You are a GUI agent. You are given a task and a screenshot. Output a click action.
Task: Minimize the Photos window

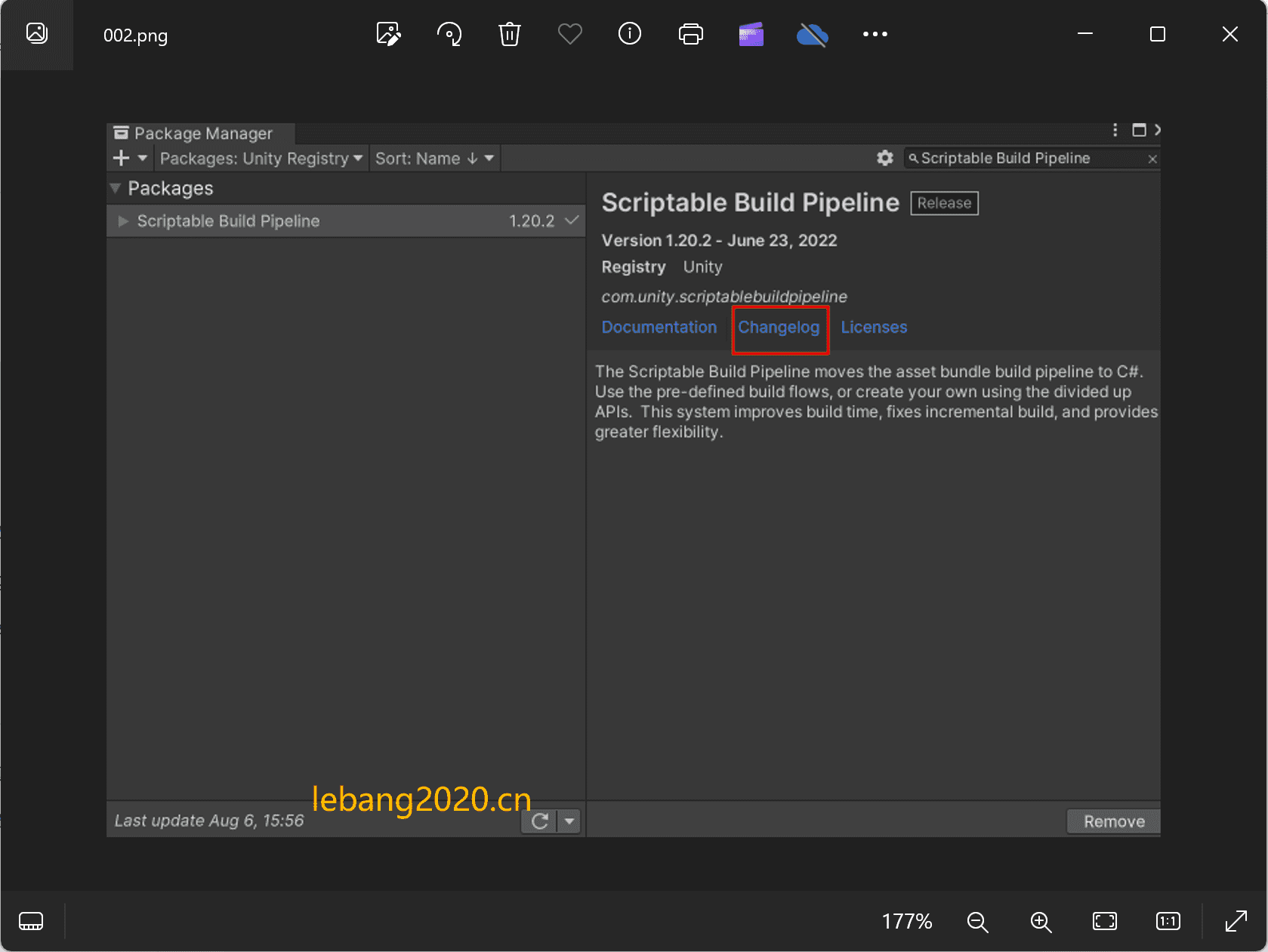[x=1085, y=34]
